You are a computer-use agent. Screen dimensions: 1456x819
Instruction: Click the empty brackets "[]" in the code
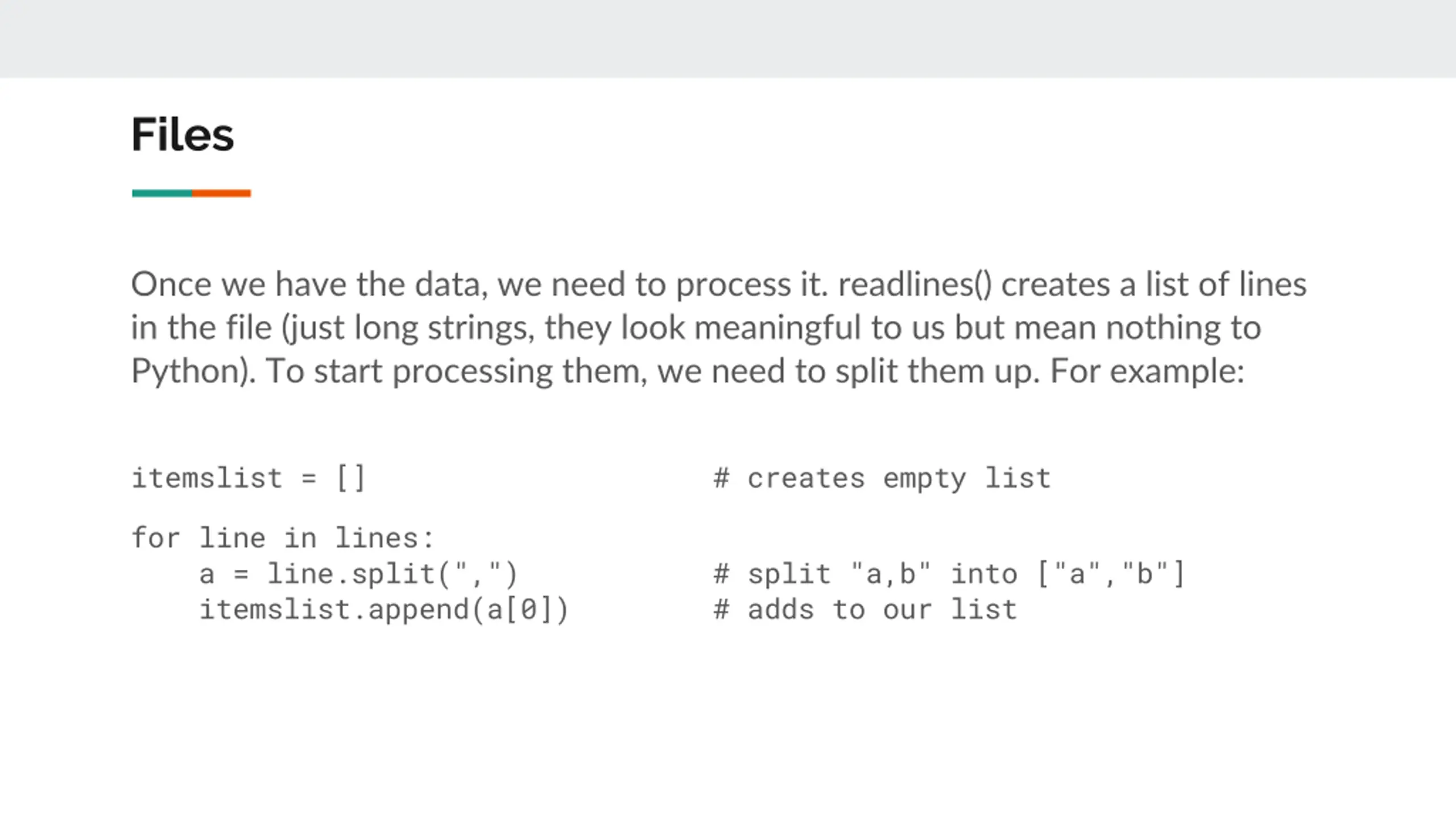(351, 478)
